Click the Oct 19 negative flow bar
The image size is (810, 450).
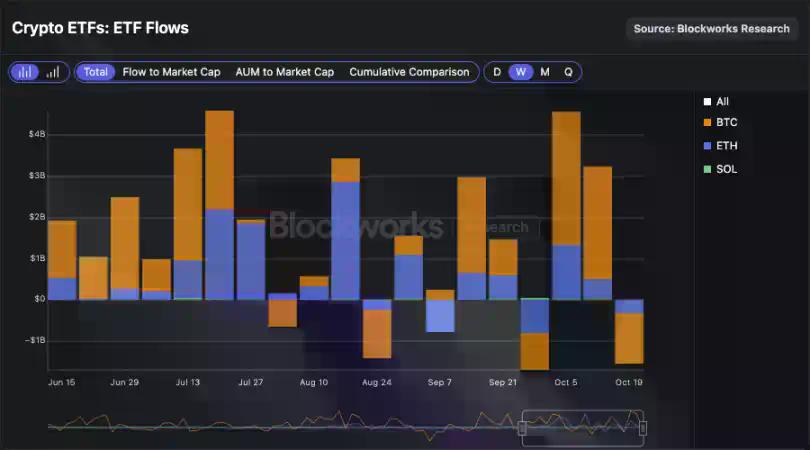629,338
